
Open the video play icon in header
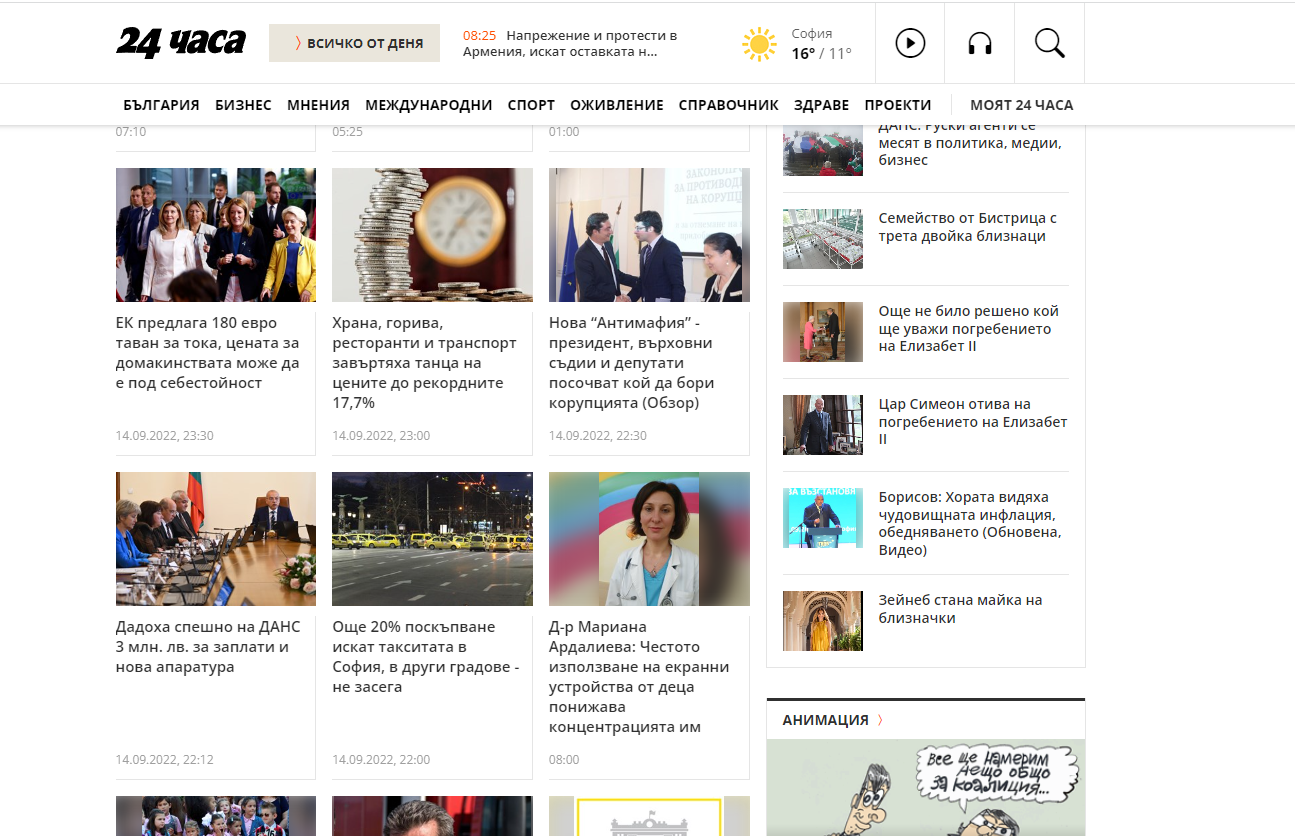[x=909, y=43]
